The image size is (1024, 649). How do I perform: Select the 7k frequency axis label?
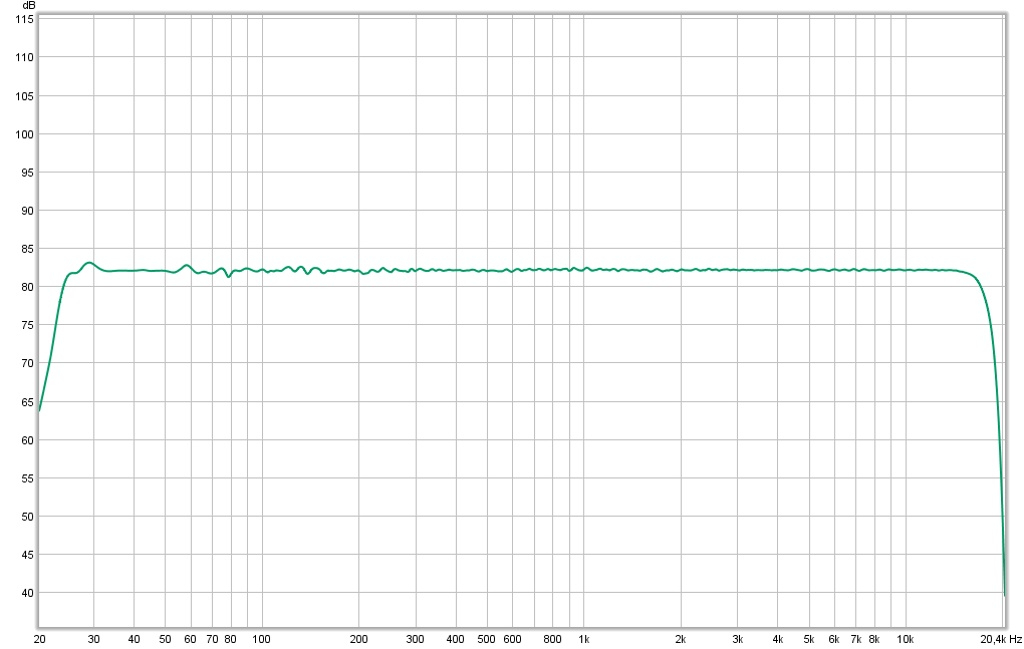pyautogui.click(x=856, y=639)
